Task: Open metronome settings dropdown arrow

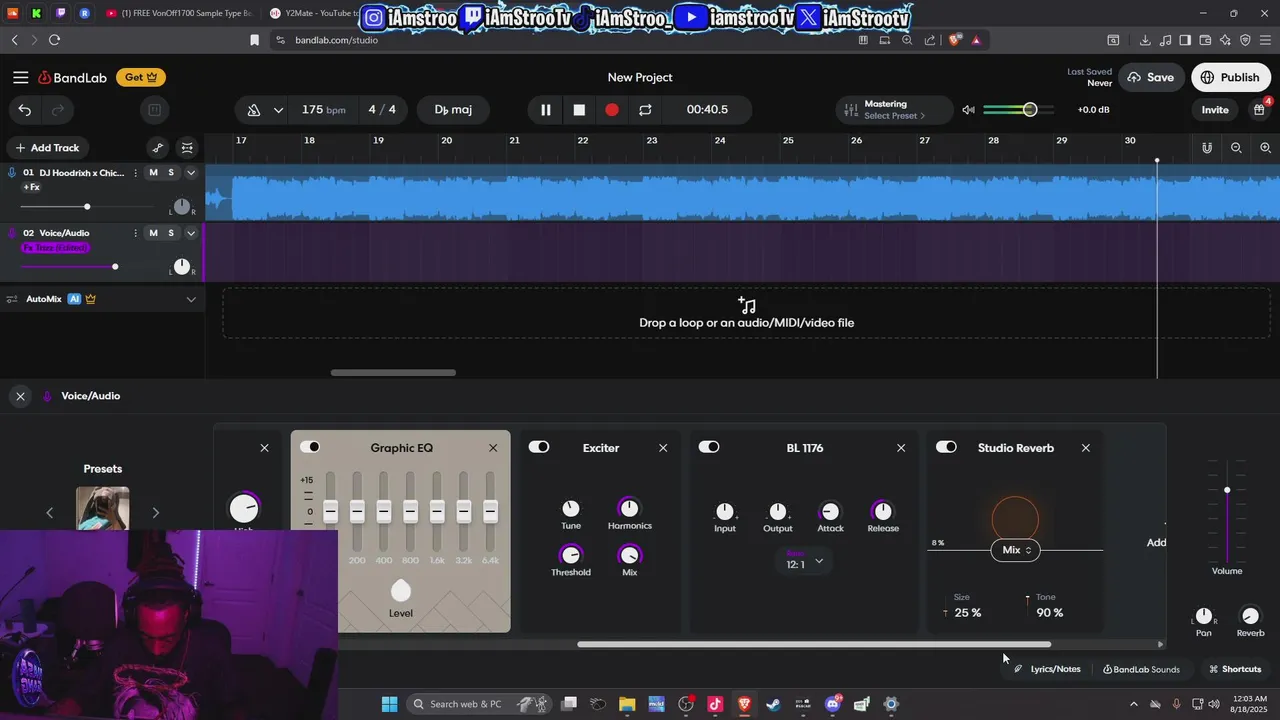Action: click(278, 110)
